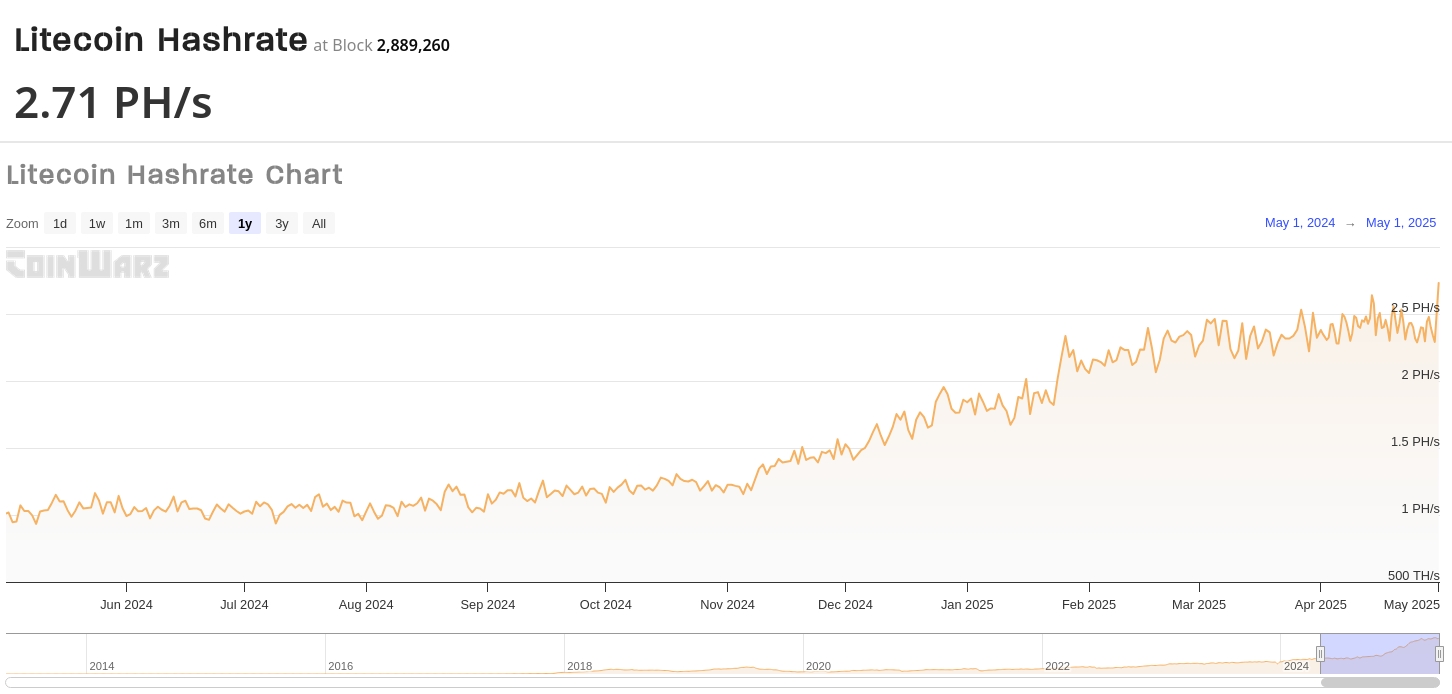Edit the May 1, 2025 end date

1401,223
